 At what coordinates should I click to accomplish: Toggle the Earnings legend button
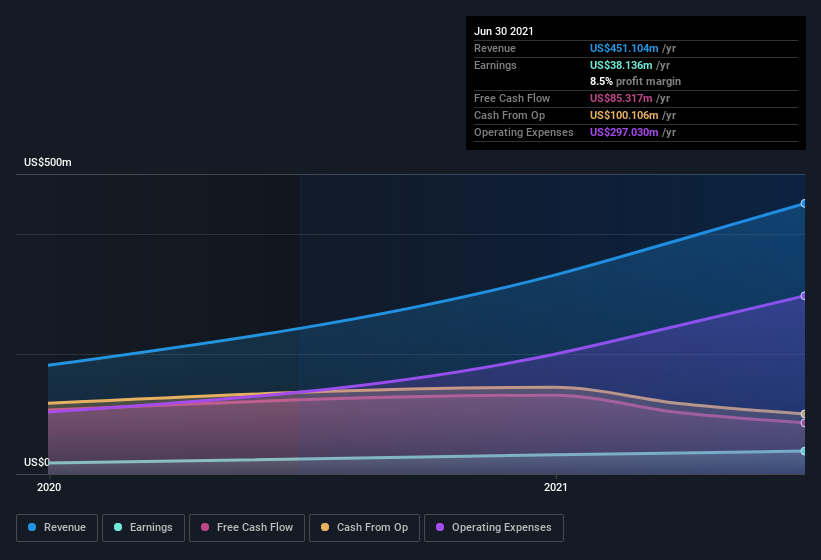pos(143,528)
